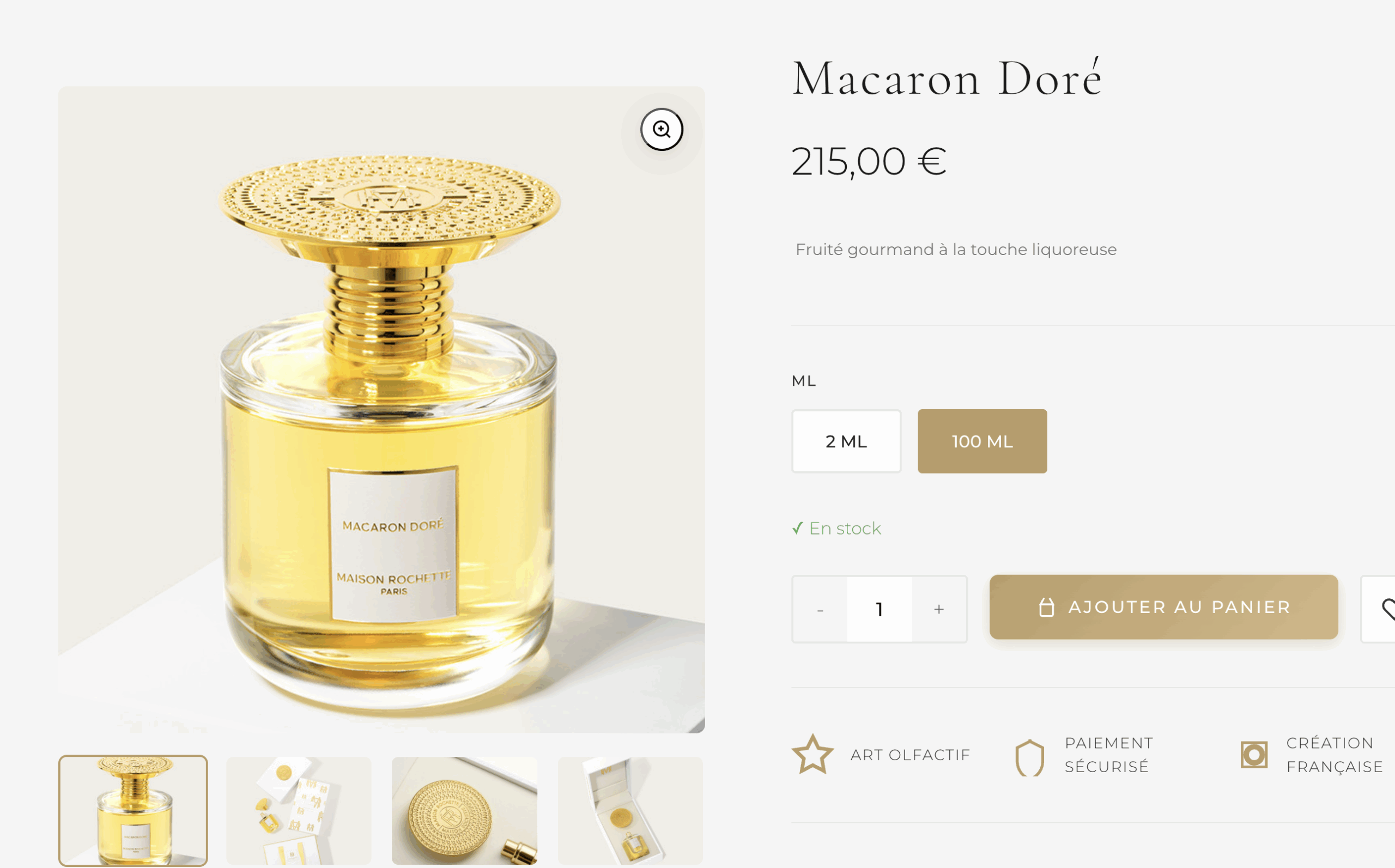This screenshot has width=1395, height=868.
Task: Increase quantity with plus button
Action: [x=938, y=609]
